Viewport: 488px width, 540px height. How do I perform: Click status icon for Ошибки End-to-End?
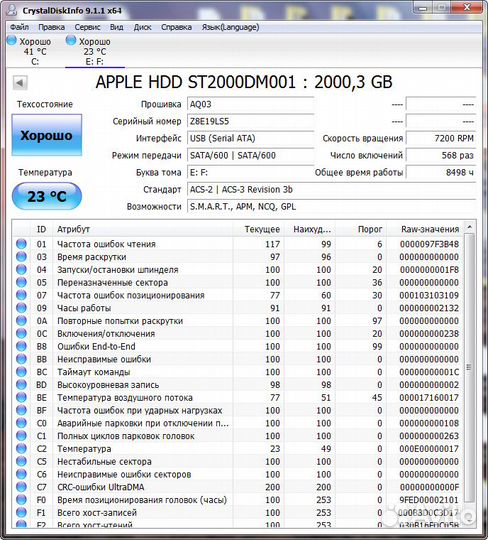pos(21,346)
